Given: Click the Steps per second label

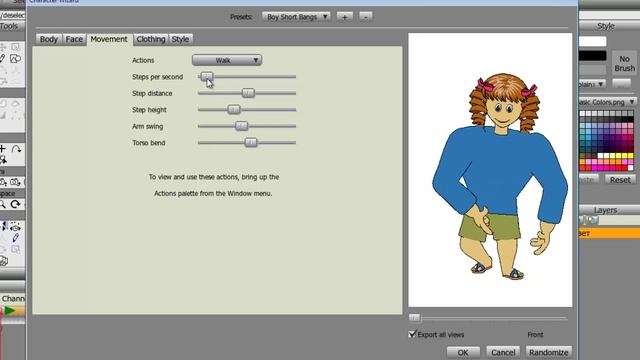Looking at the screenshot, I should pos(157,77).
